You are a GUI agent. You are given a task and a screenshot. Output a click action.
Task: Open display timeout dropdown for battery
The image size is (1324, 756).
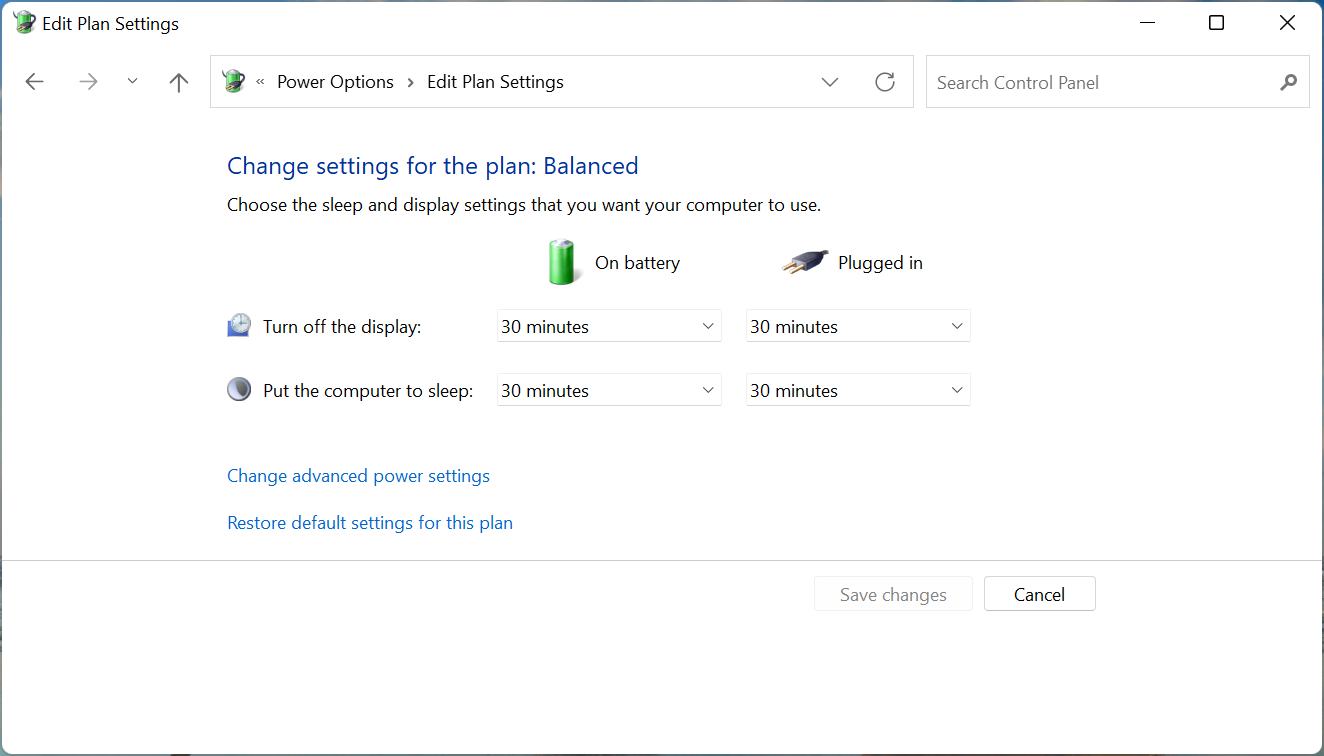tap(609, 326)
